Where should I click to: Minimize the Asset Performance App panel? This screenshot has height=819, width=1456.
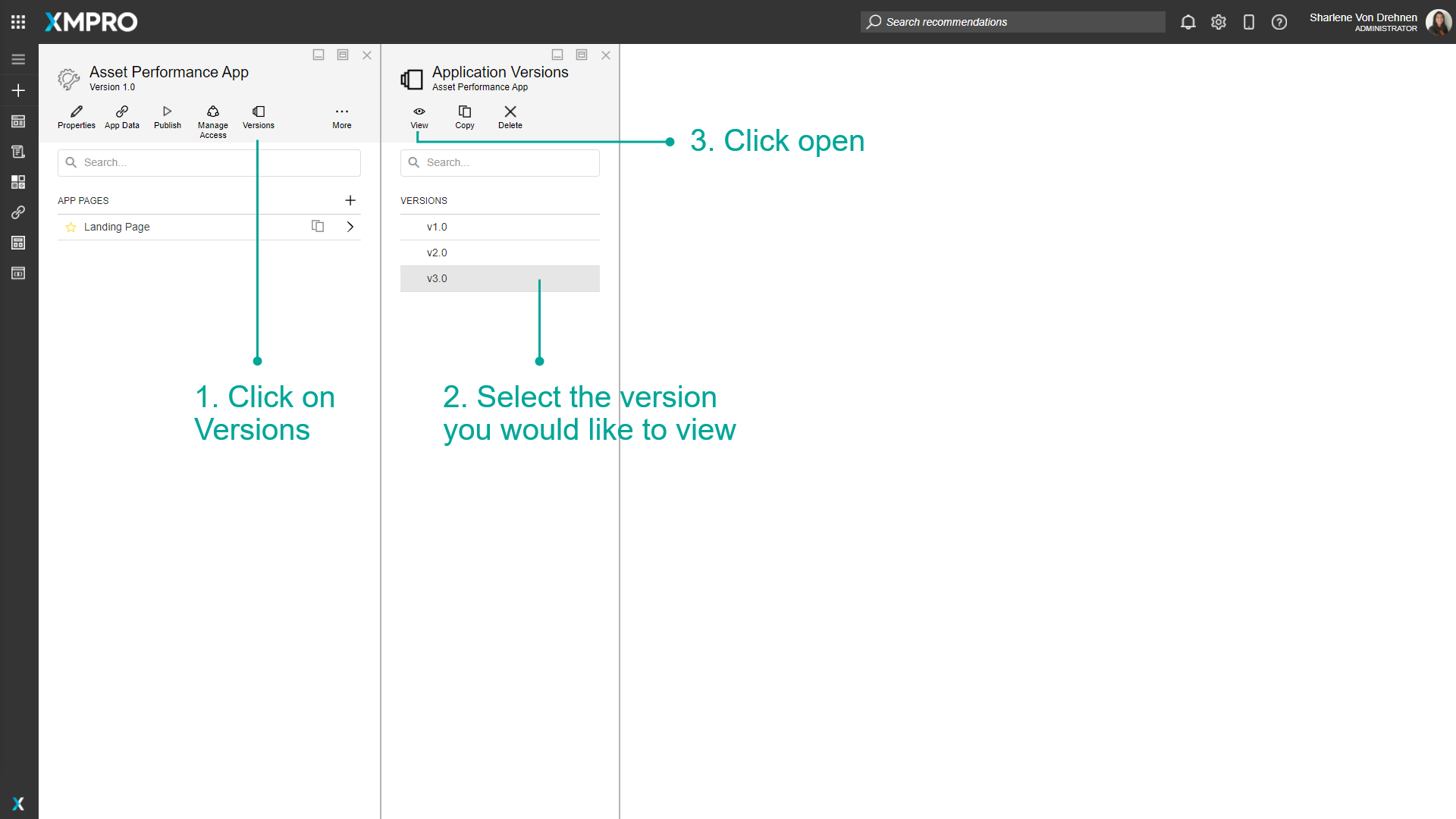coord(318,55)
